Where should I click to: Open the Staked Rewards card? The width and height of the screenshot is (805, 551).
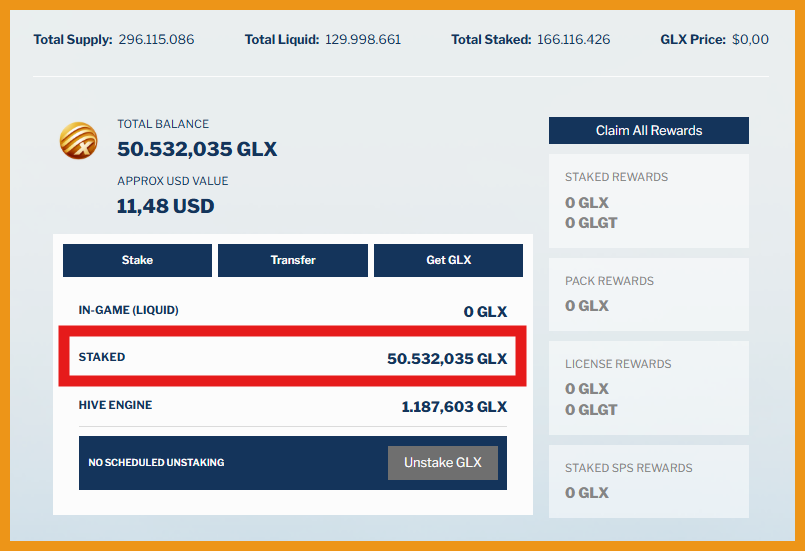point(648,200)
